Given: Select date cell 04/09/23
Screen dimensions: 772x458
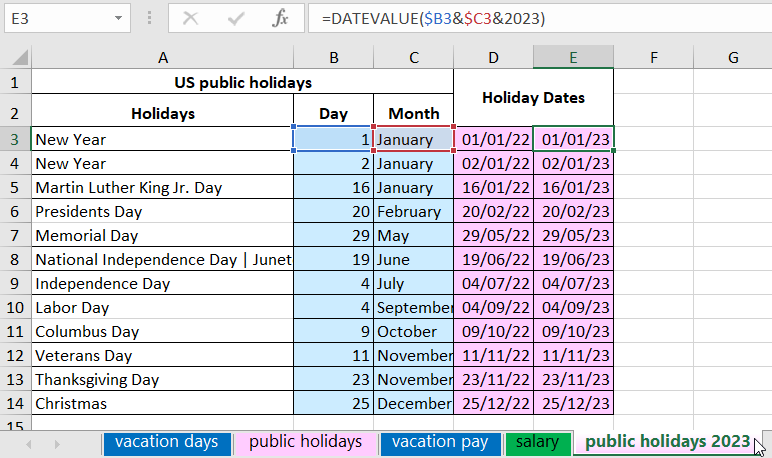Looking at the screenshot, I should click(574, 308).
